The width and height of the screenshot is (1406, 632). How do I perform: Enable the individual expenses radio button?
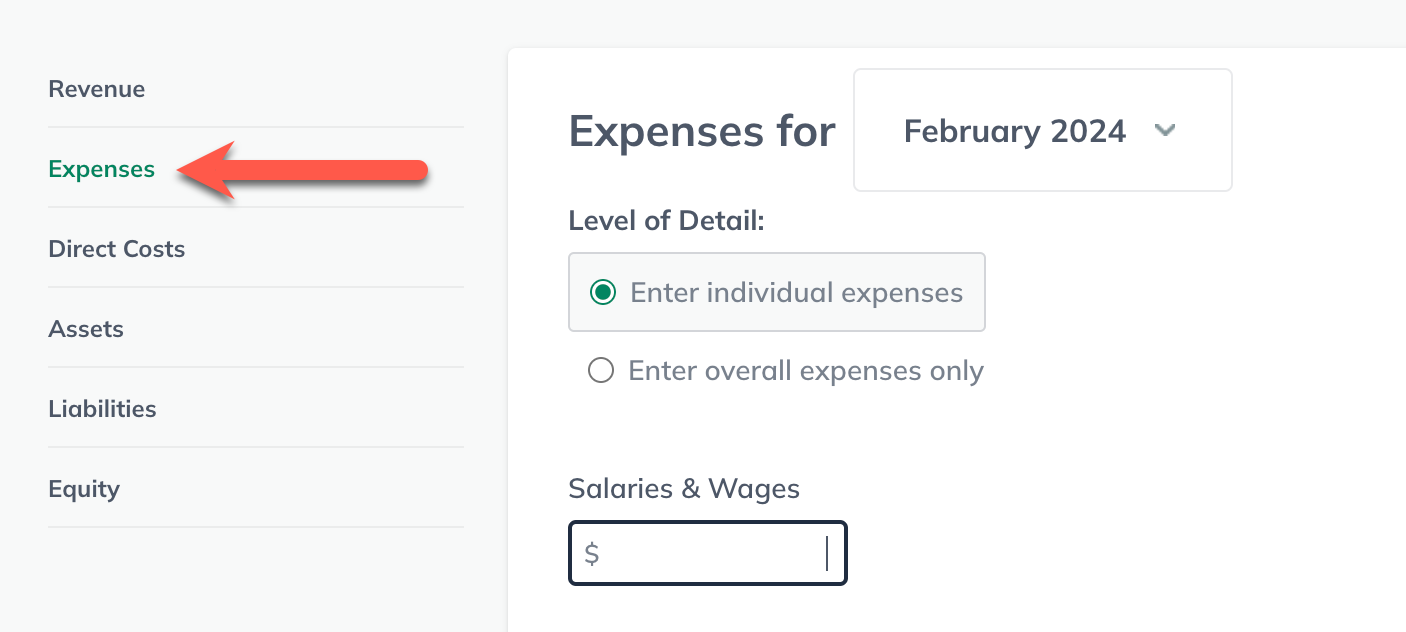601,292
